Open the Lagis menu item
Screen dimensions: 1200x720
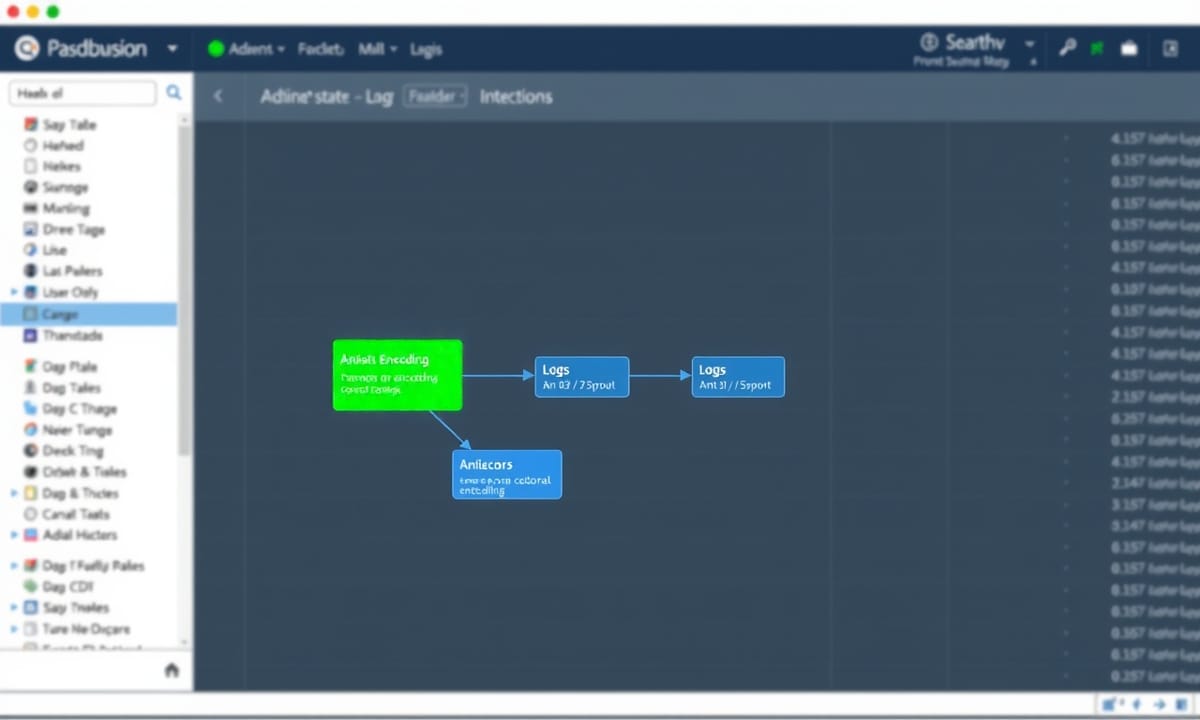(426, 49)
